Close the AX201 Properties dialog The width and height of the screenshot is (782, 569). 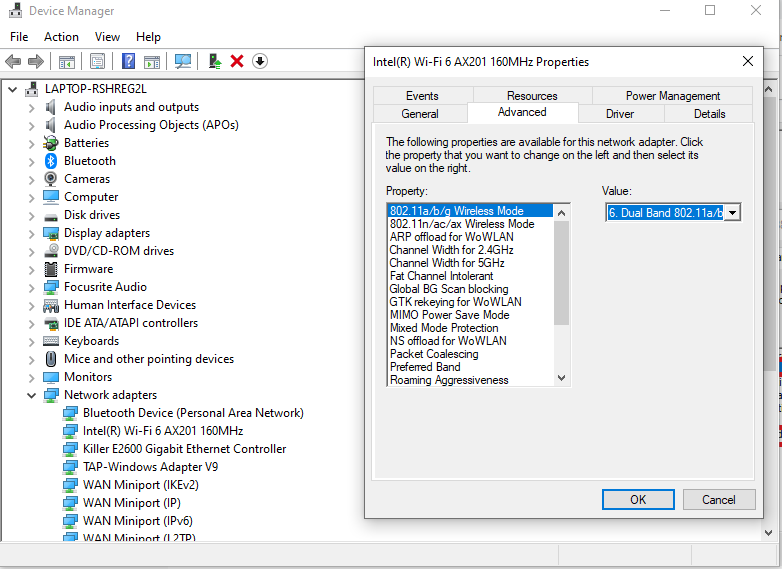click(748, 61)
